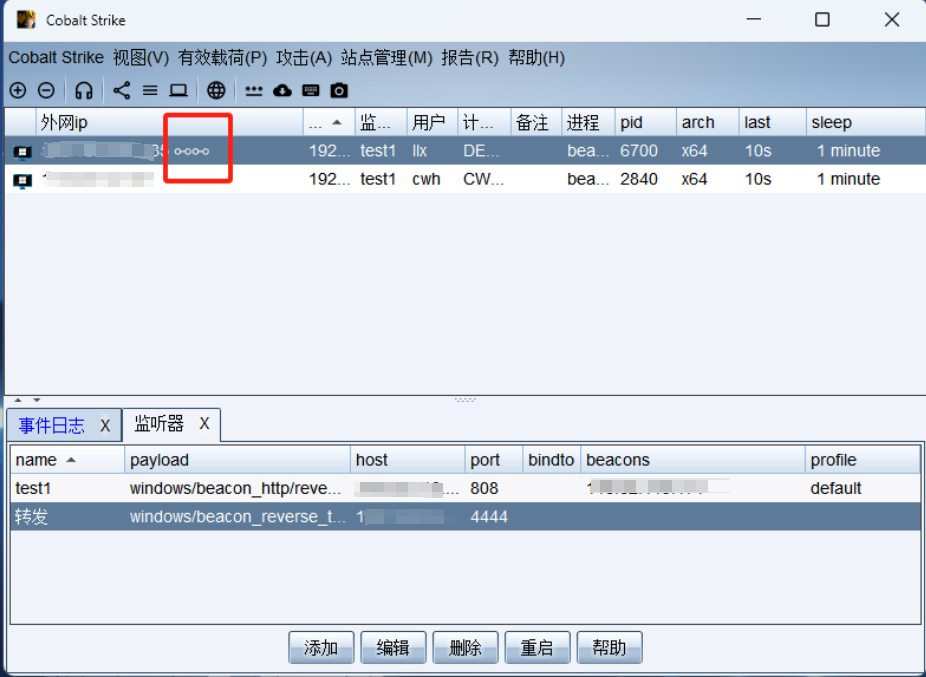The width and height of the screenshot is (926, 677).
Task: Switch to session table view icon
Action: (150, 90)
